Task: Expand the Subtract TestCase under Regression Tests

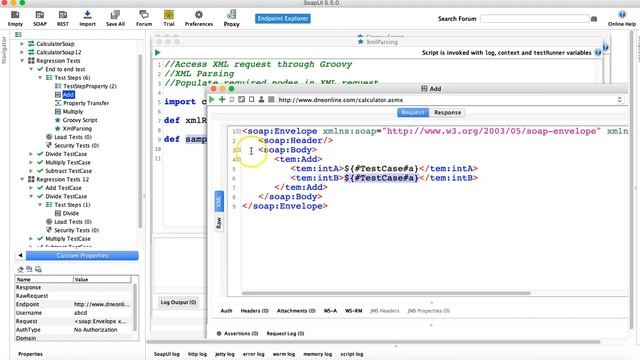Action: (31, 171)
